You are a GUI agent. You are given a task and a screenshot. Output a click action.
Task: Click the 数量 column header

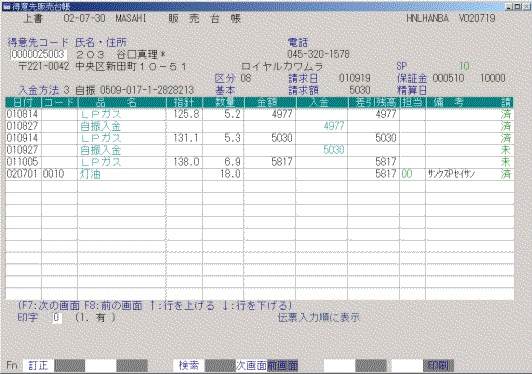[x=223, y=102]
